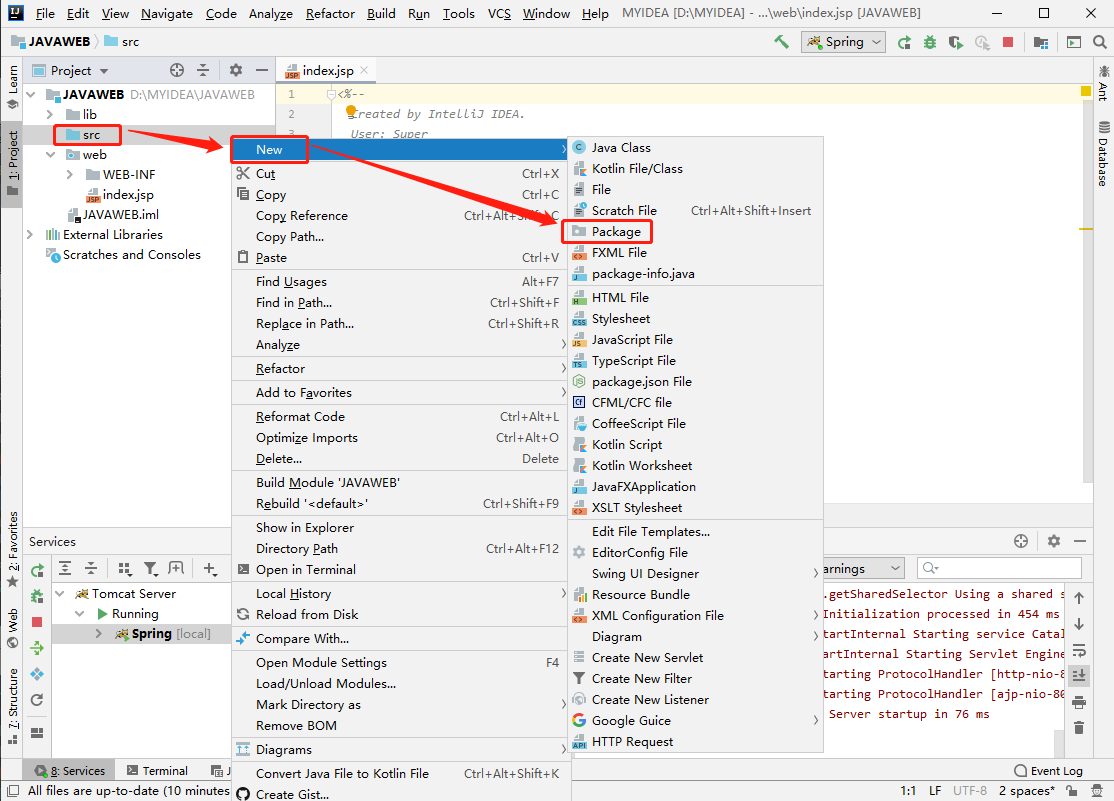Click the up arrow in log toolbar
1114x801 pixels.
point(1079,598)
